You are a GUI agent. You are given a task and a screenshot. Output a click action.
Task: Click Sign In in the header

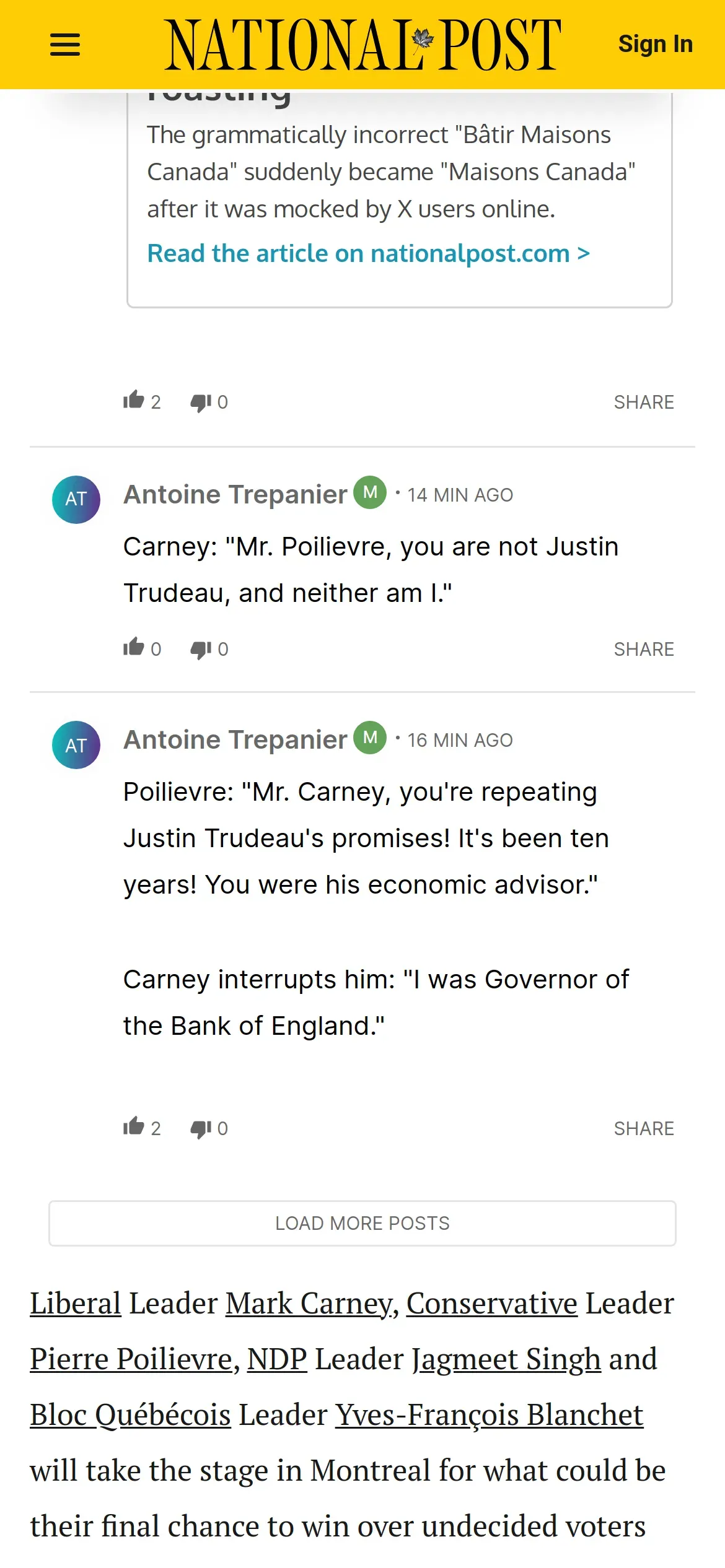click(x=655, y=44)
